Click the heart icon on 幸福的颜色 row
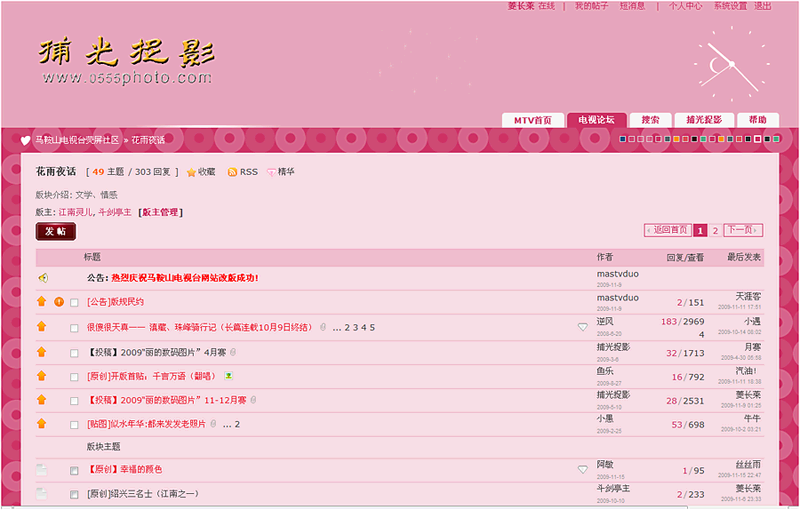 click(x=583, y=469)
